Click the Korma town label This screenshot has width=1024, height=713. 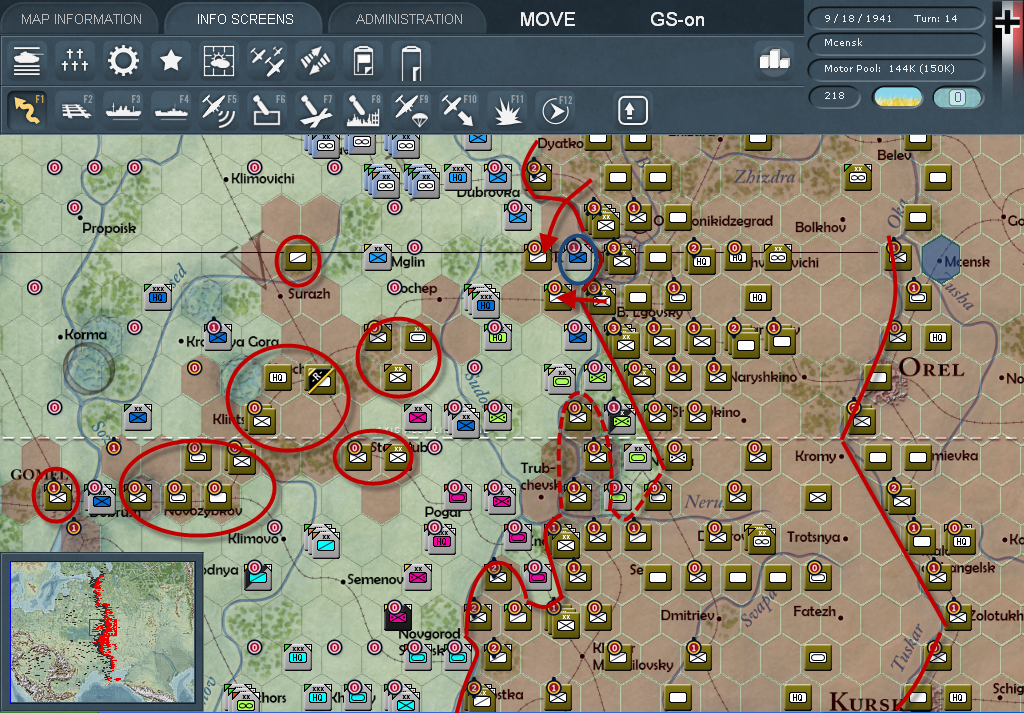click(86, 335)
